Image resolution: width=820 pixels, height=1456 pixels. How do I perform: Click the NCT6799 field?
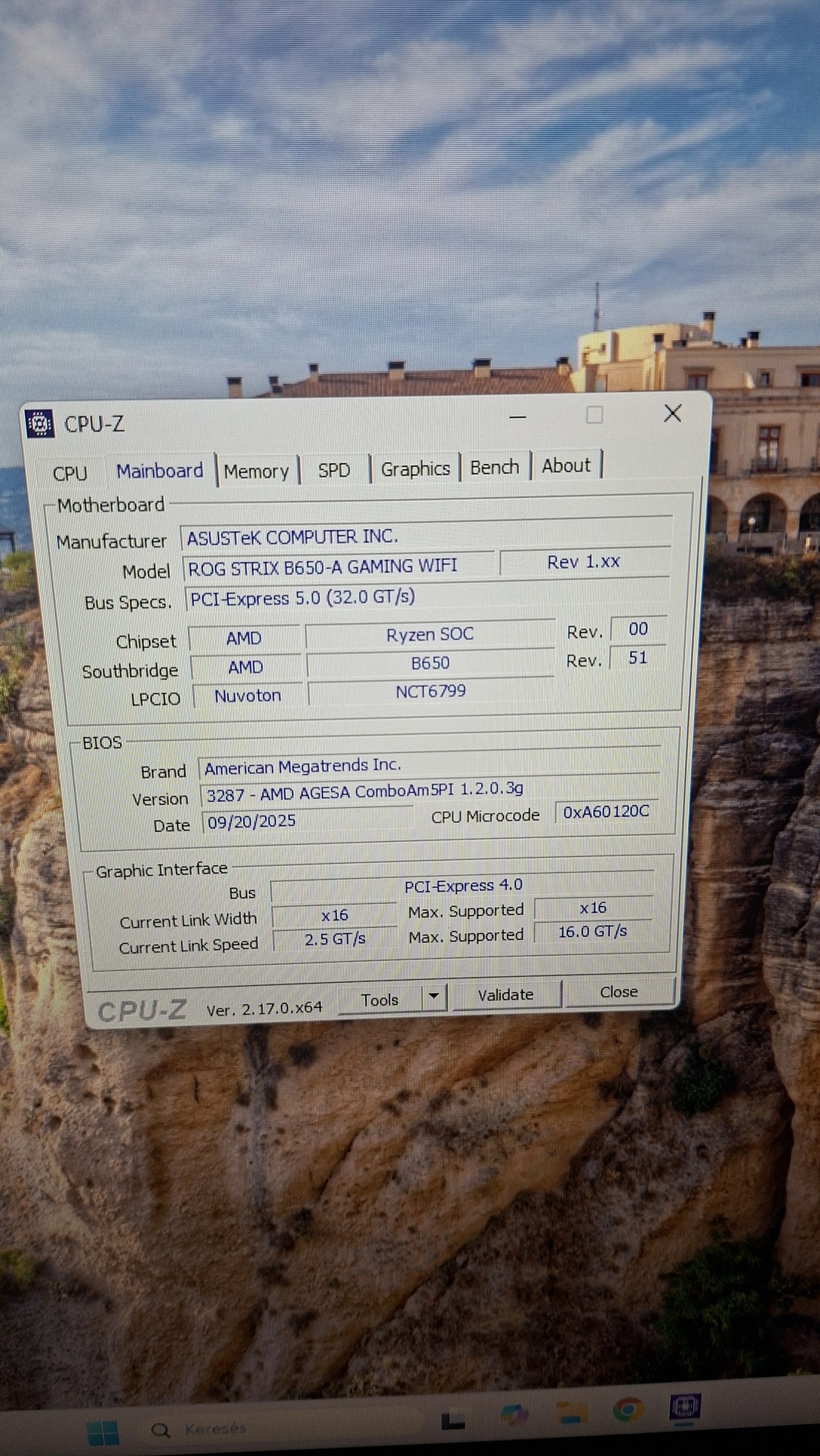[x=431, y=691]
